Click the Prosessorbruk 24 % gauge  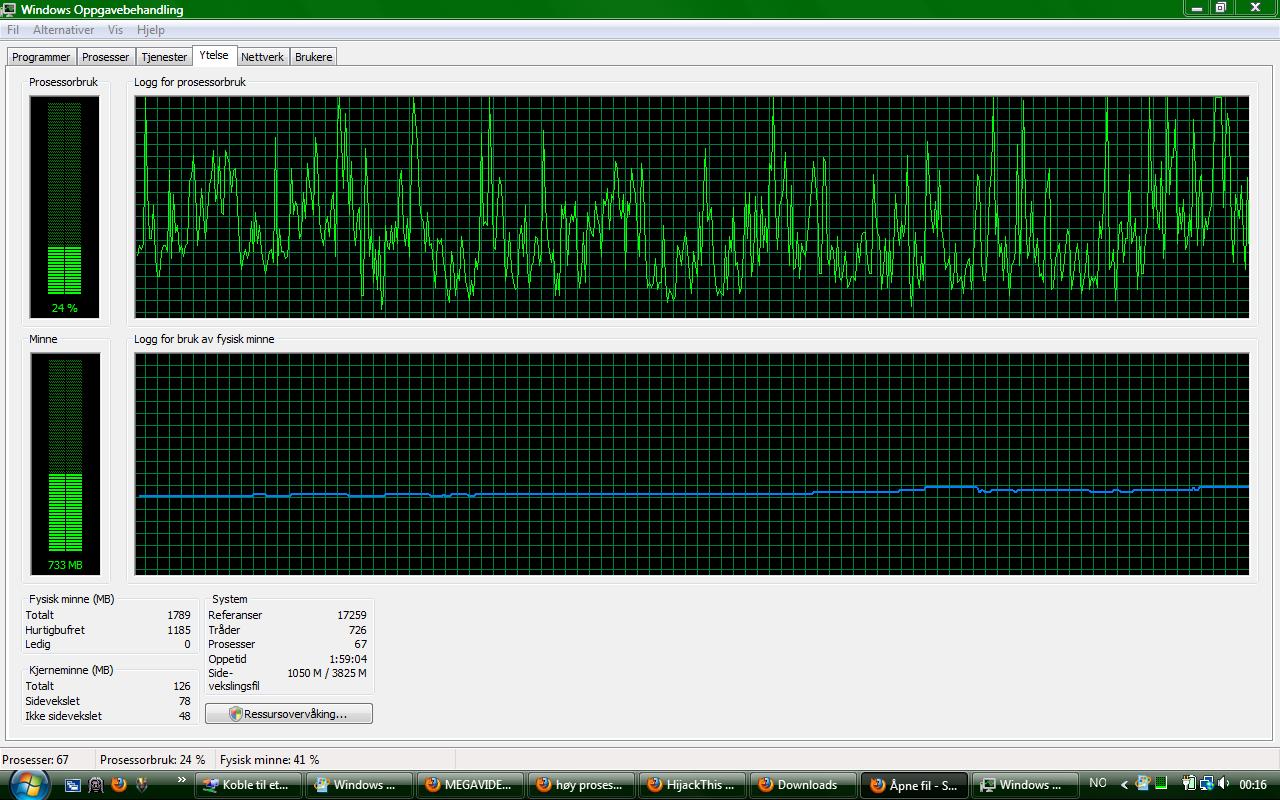[65, 207]
